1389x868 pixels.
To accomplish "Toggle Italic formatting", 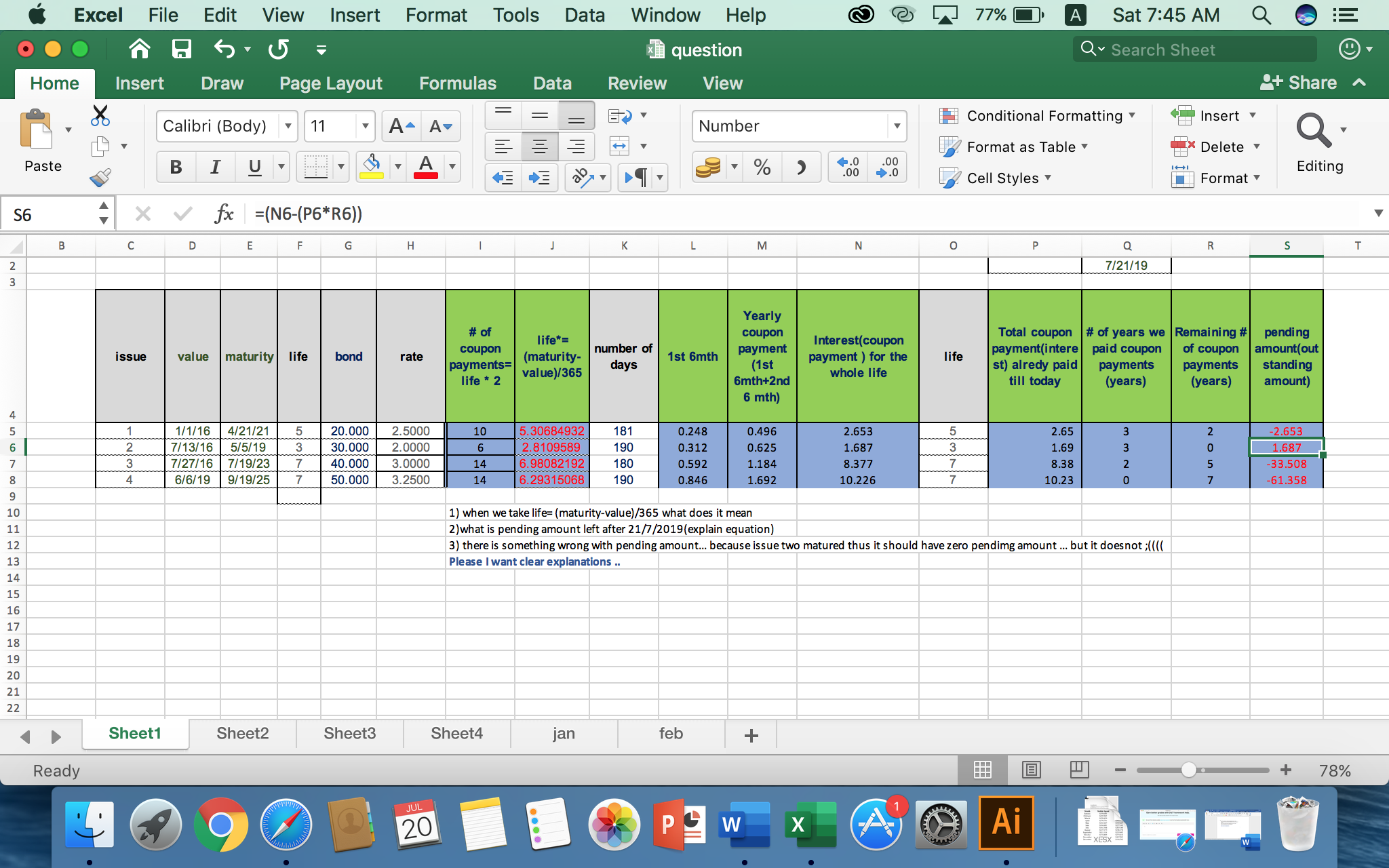I will coord(215,167).
